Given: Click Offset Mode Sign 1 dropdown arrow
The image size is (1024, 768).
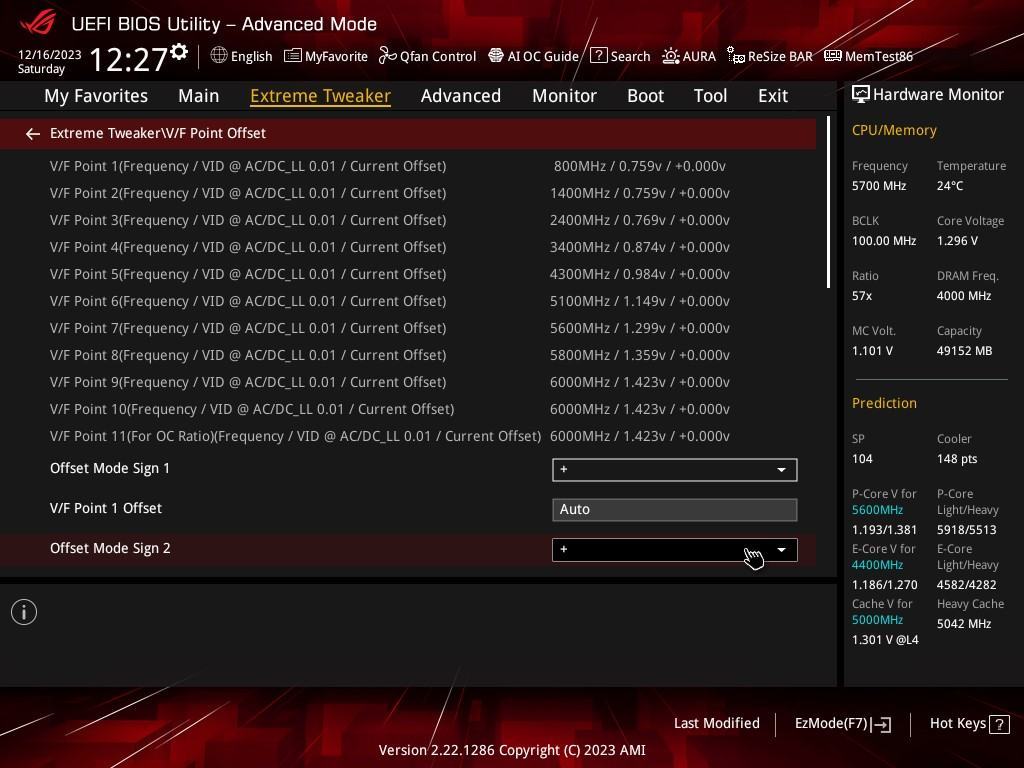Looking at the screenshot, I should [x=781, y=470].
